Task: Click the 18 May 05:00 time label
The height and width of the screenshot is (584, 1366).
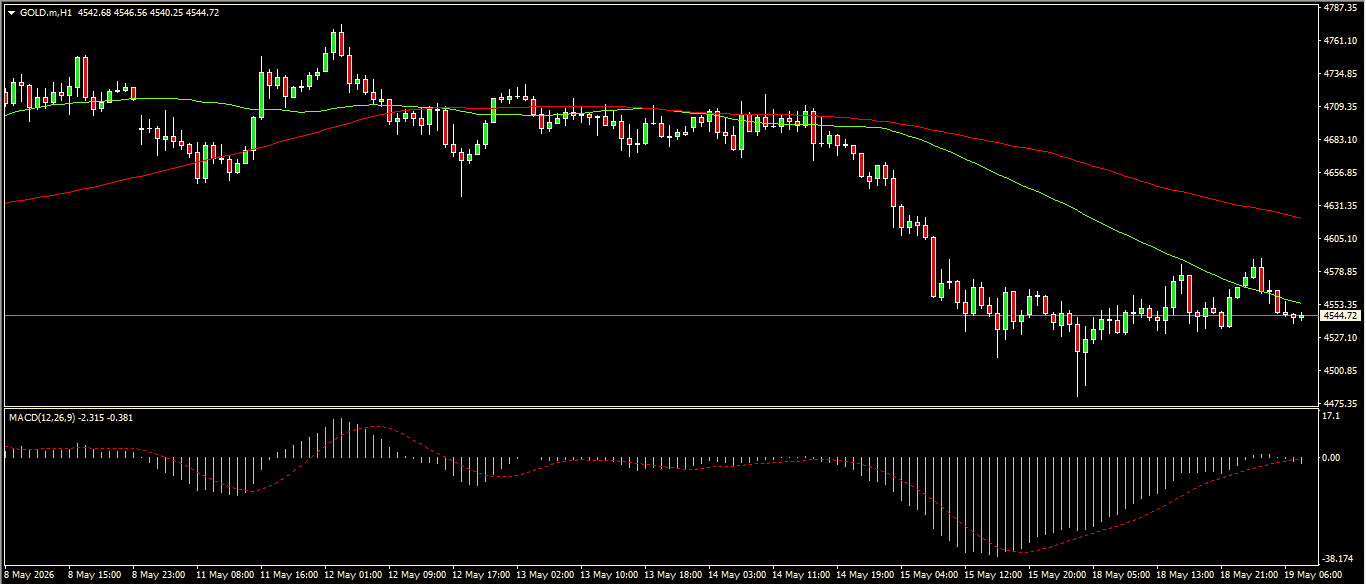Action: click(x=1121, y=576)
